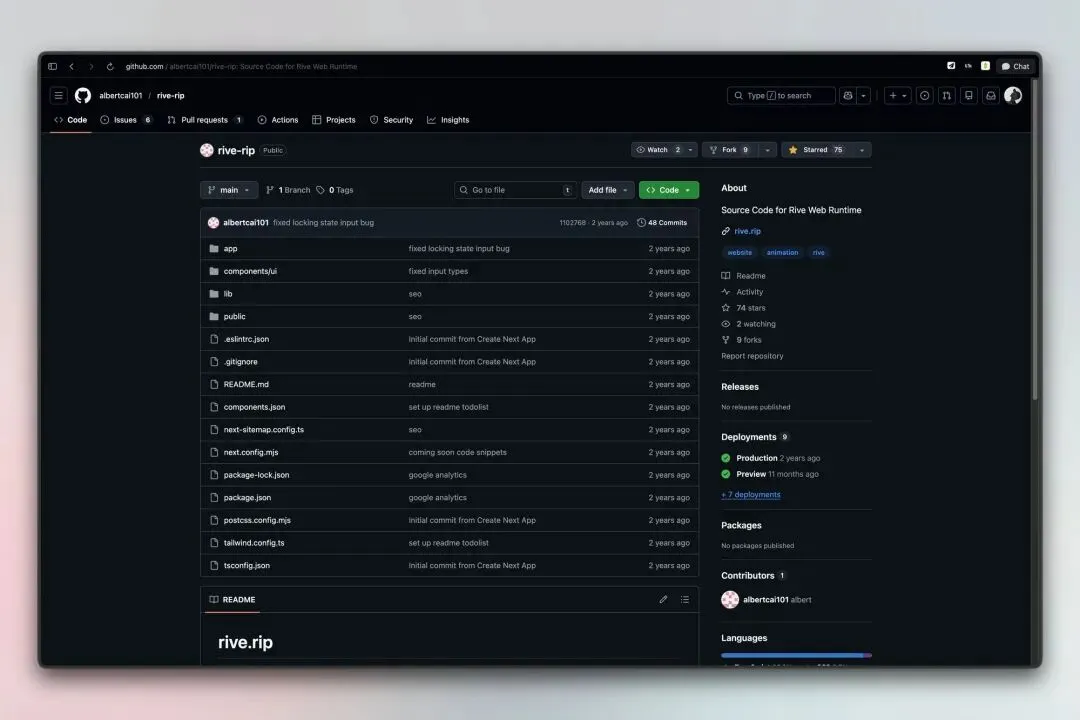This screenshot has width=1080, height=720.
Task: Open commit hash 1102768
Action: click(572, 223)
